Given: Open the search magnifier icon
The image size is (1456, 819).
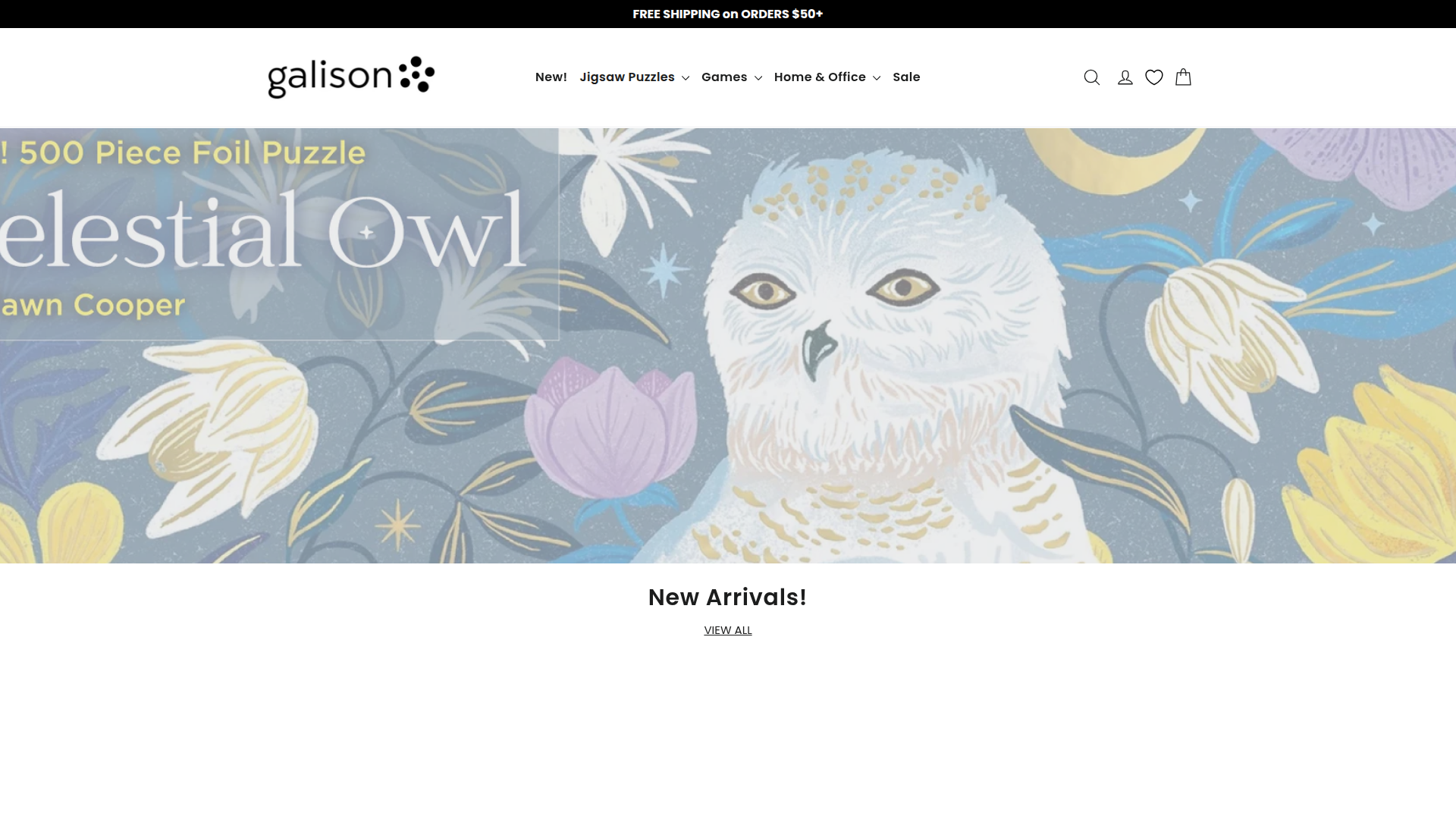Looking at the screenshot, I should coord(1091,77).
